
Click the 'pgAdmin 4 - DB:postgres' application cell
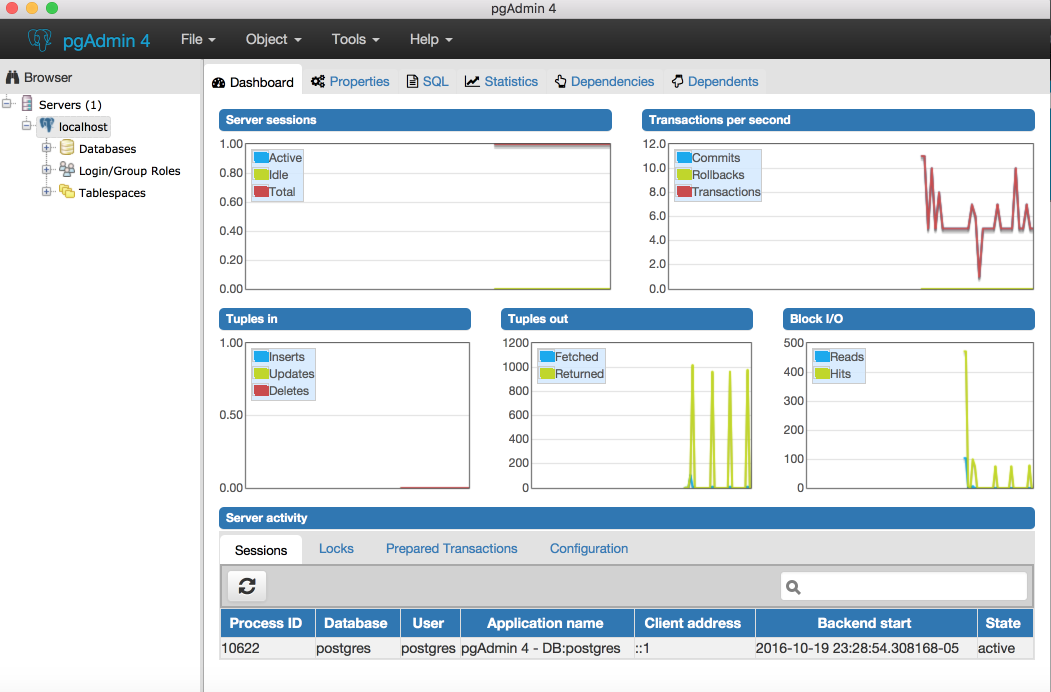[547, 648]
